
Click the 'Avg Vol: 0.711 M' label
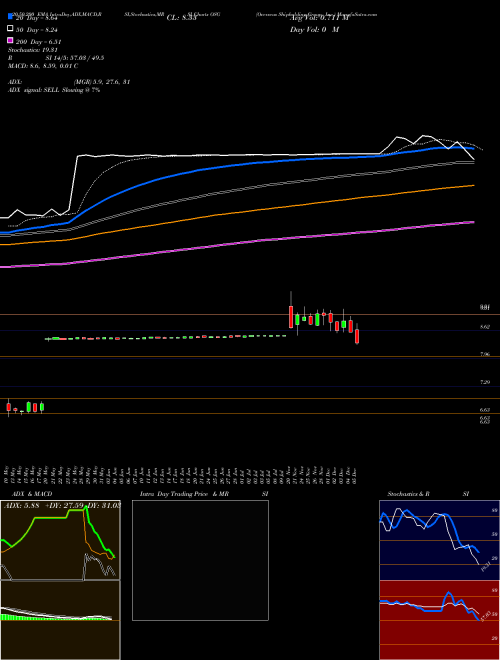[319, 18]
